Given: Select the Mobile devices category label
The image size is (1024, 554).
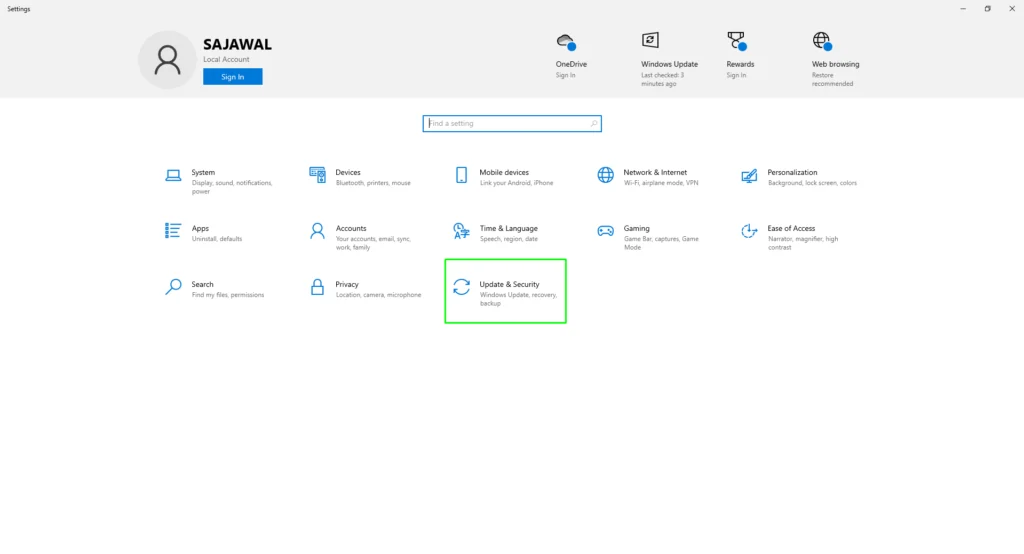Looking at the screenshot, I should click(x=504, y=172).
